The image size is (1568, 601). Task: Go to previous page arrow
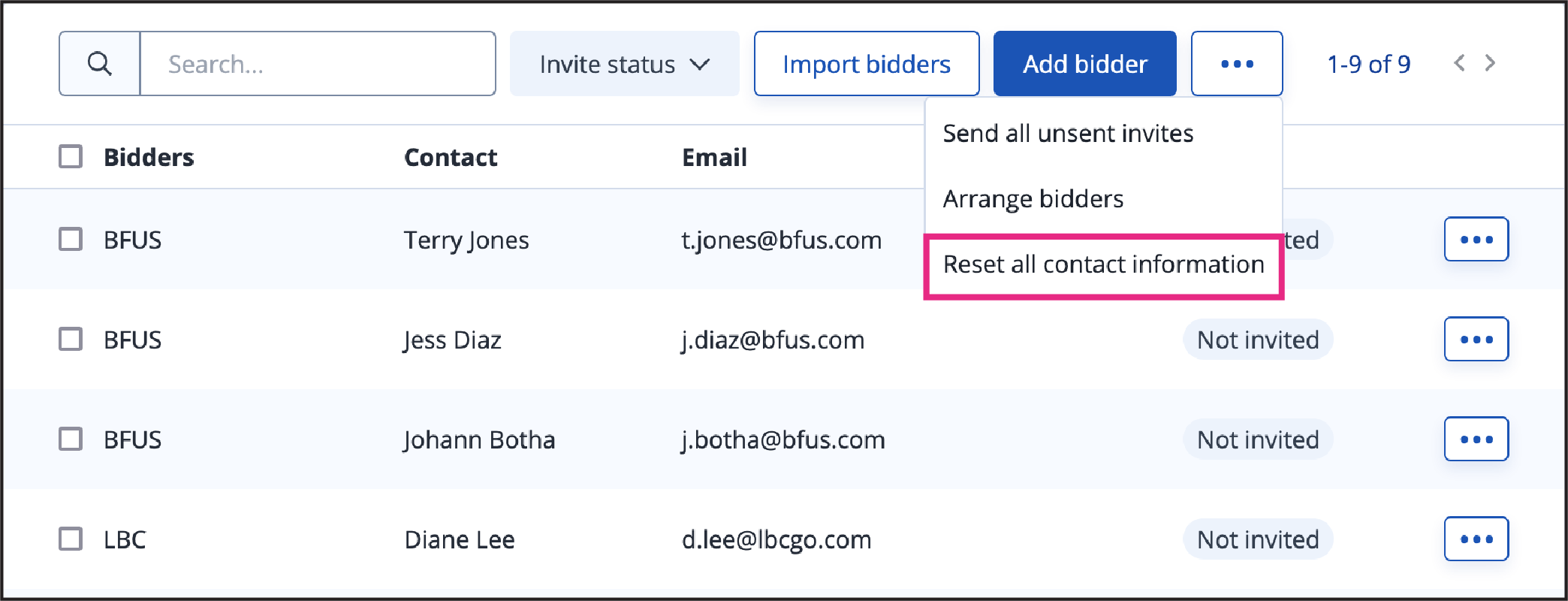[x=1459, y=63]
